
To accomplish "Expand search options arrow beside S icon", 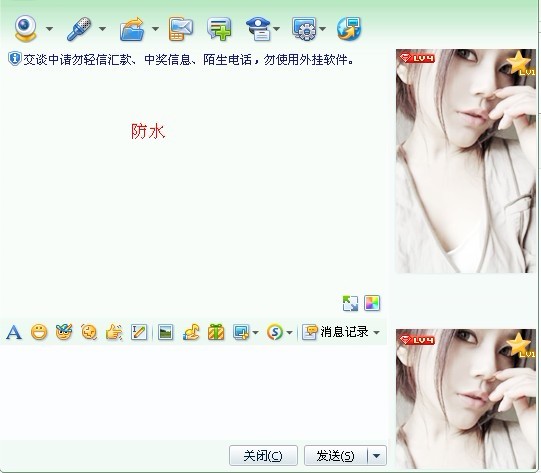I will pos(289,333).
